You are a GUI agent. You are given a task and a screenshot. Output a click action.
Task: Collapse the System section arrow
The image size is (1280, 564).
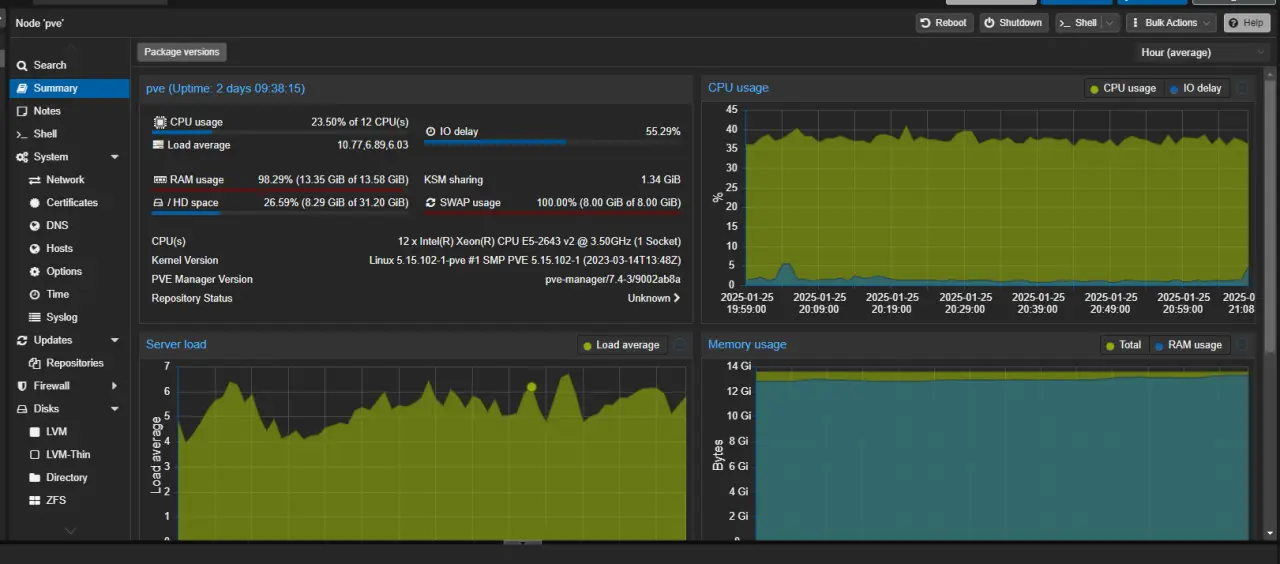coord(114,157)
